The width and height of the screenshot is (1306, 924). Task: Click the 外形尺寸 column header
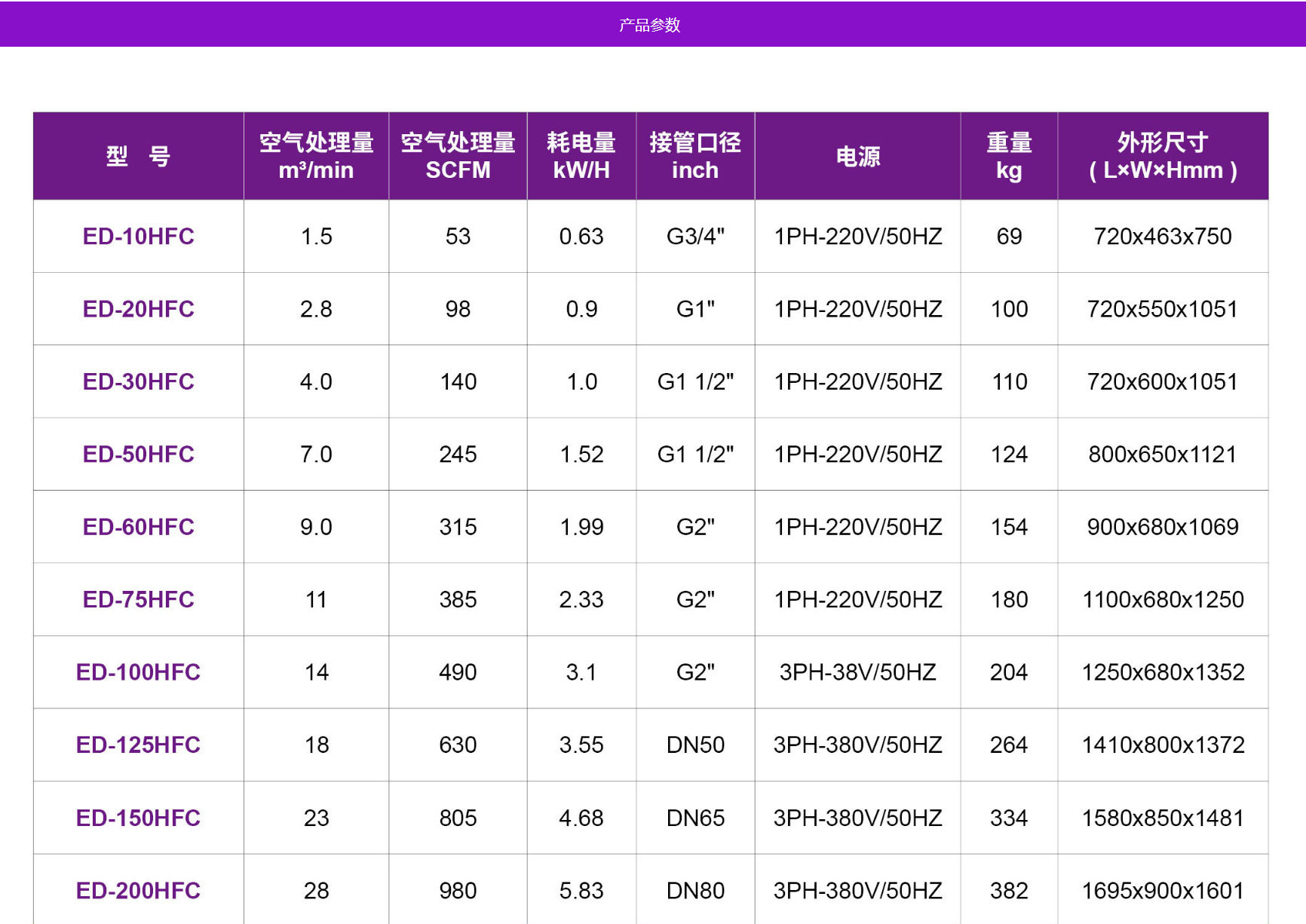pos(1163,156)
